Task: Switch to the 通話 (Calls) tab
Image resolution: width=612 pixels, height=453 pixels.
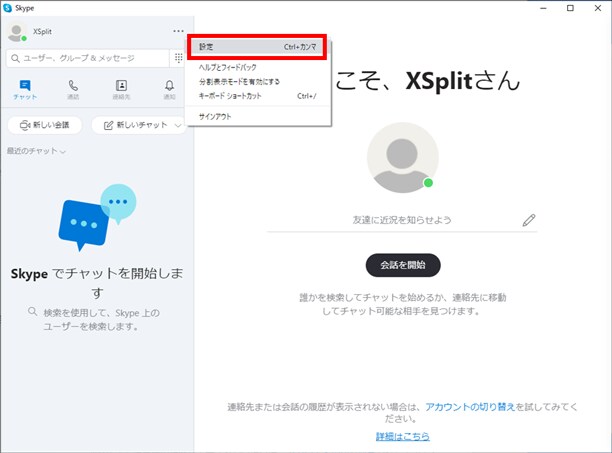Action: click(72, 90)
